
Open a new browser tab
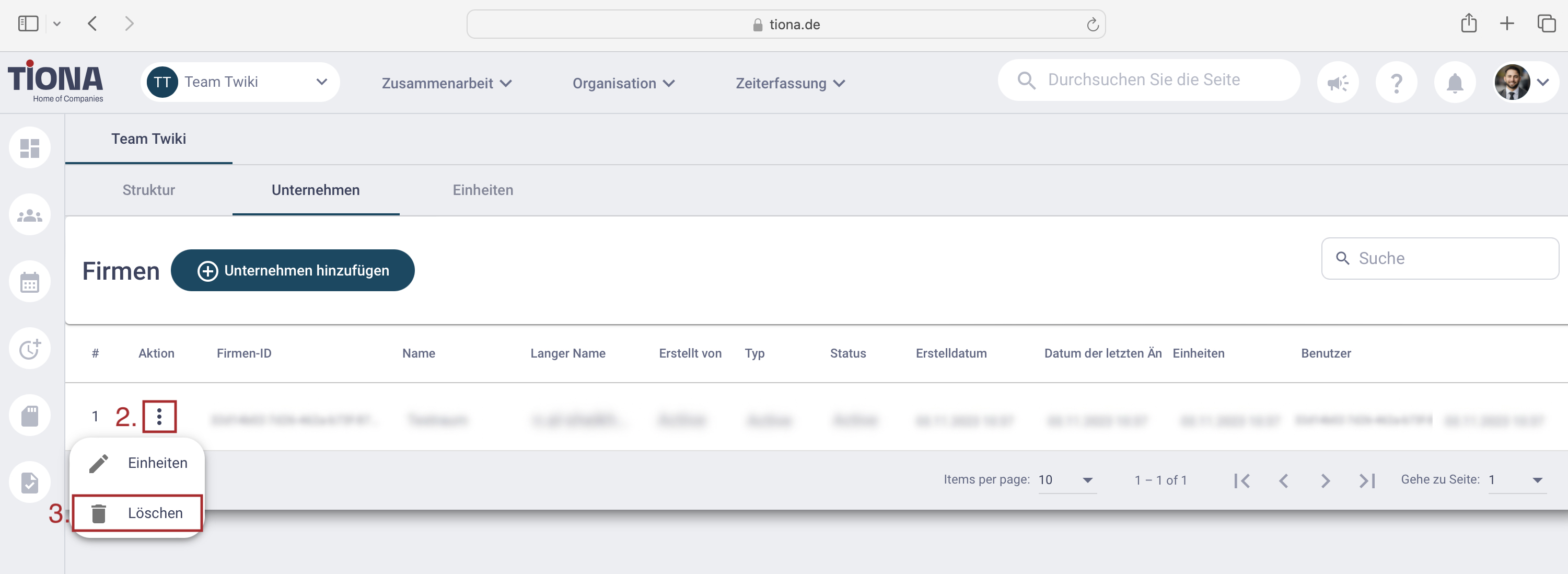point(1506,24)
